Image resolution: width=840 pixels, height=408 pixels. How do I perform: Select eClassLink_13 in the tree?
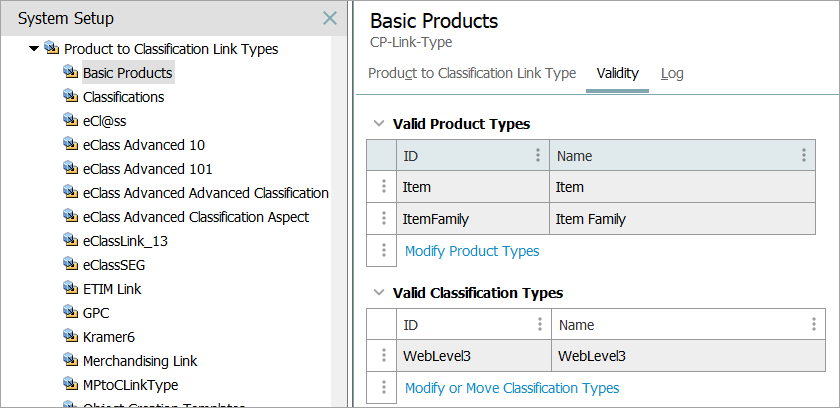125,241
